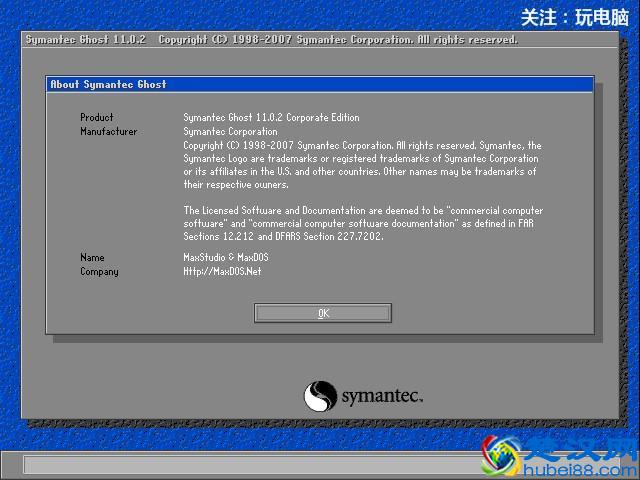Click the Symantec Corporation manufacturer value
The height and width of the screenshot is (480, 640).
[x=230, y=132]
